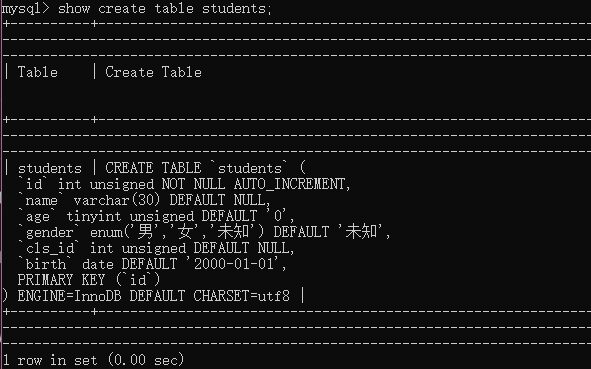Viewport: 591px width, 369px height.
Task: Click the tinyint unsigned text in age line
Action: click(130, 216)
